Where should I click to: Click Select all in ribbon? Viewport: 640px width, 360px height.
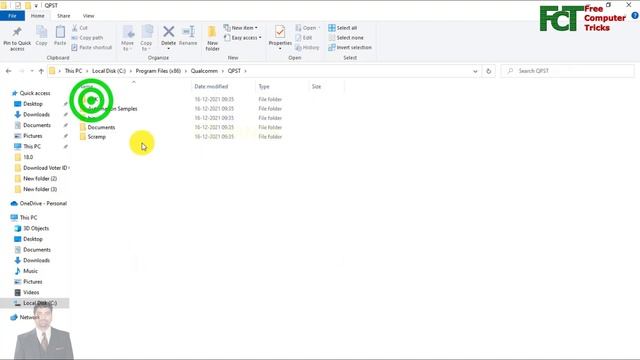[343, 28]
